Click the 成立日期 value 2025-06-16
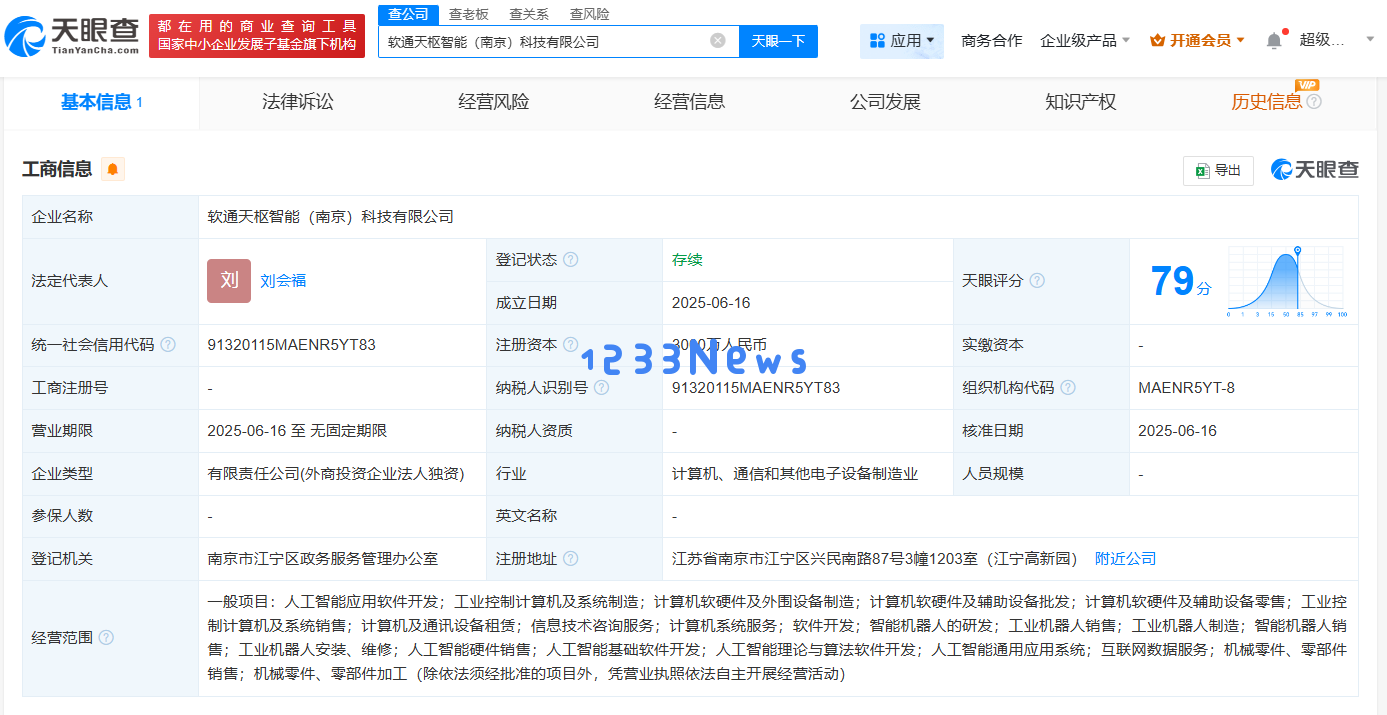 pos(711,303)
